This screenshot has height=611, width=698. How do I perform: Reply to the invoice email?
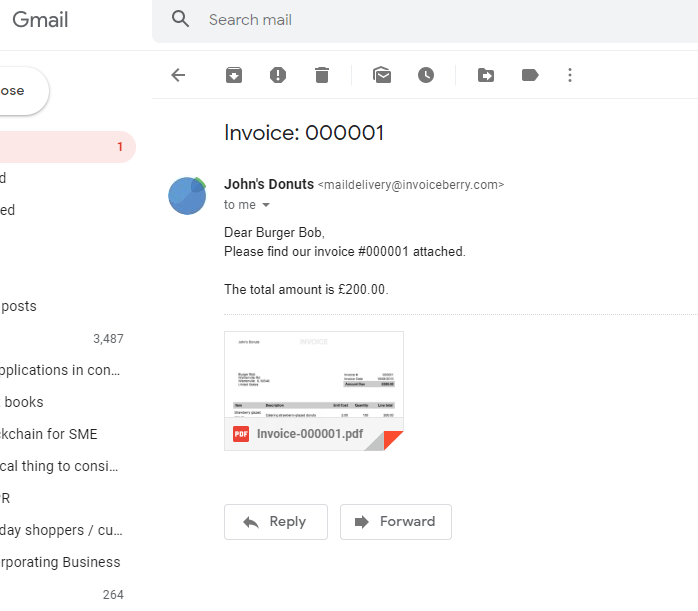click(x=276, y=522)
